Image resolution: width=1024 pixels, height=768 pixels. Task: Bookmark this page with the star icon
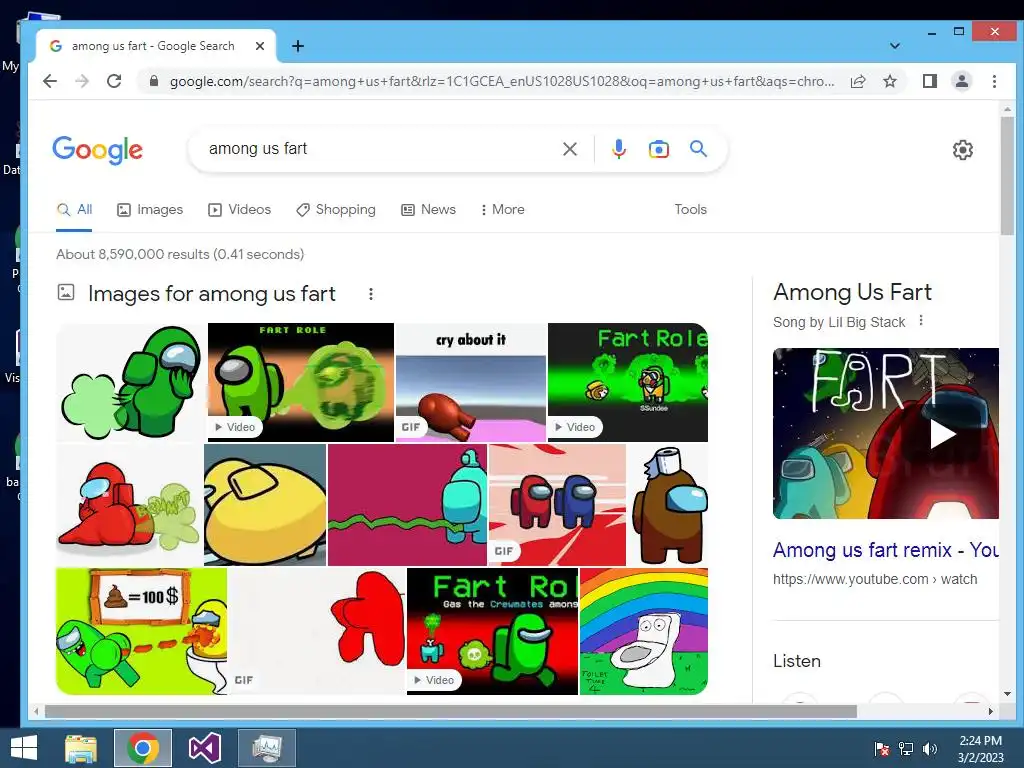pyautogui.click(x=889, y=81)
